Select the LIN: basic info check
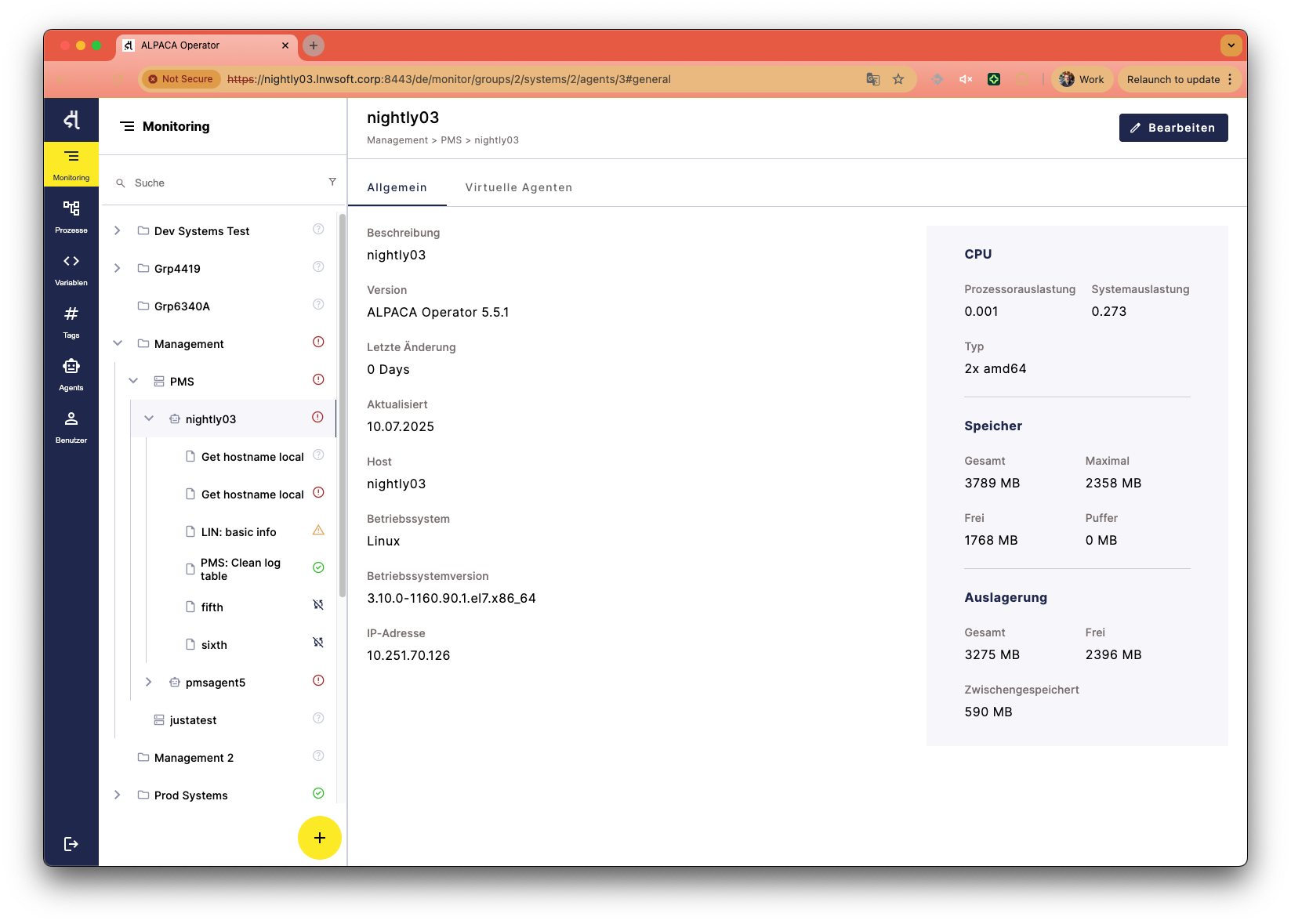The width and height of the screenshot is (1291, 924). (238, 532)
